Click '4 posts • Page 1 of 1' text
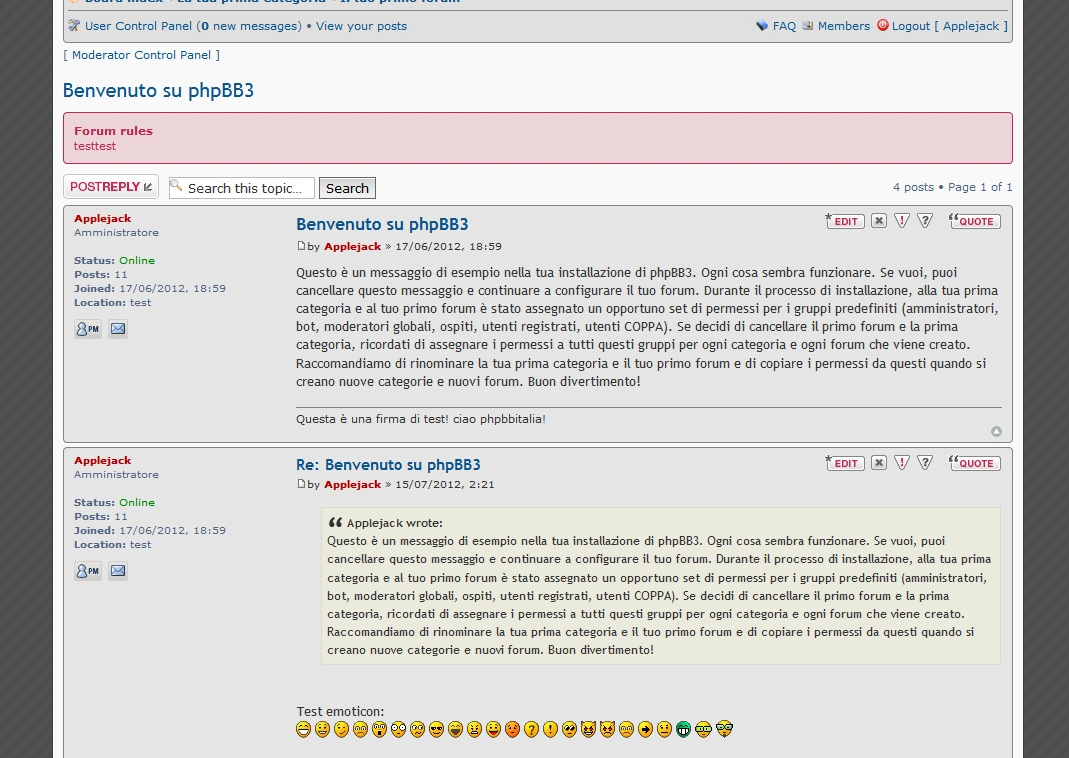Screen dimensions: 1069x758 click(952, 187)
